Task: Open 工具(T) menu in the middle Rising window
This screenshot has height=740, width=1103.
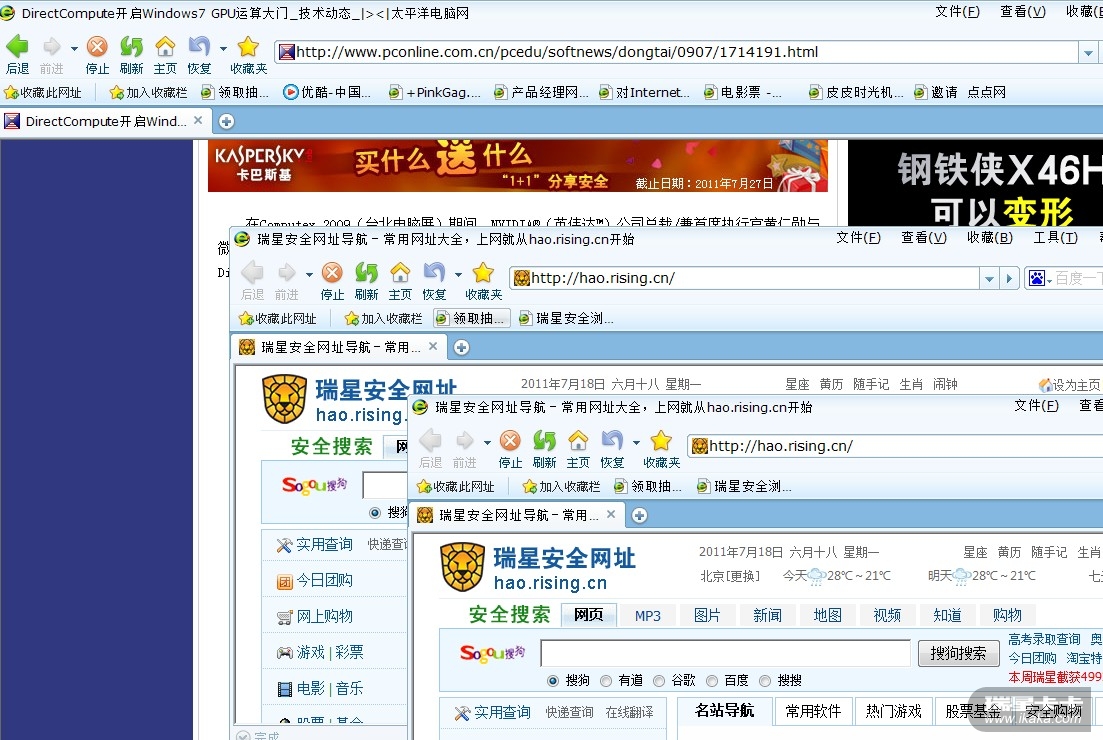Action: 1055,238
